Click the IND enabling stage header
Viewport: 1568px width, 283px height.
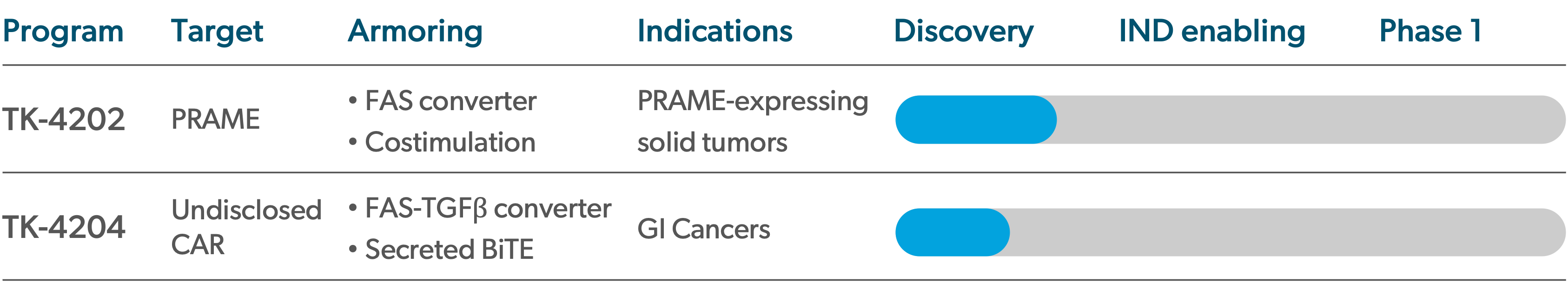pos(1212,32)
